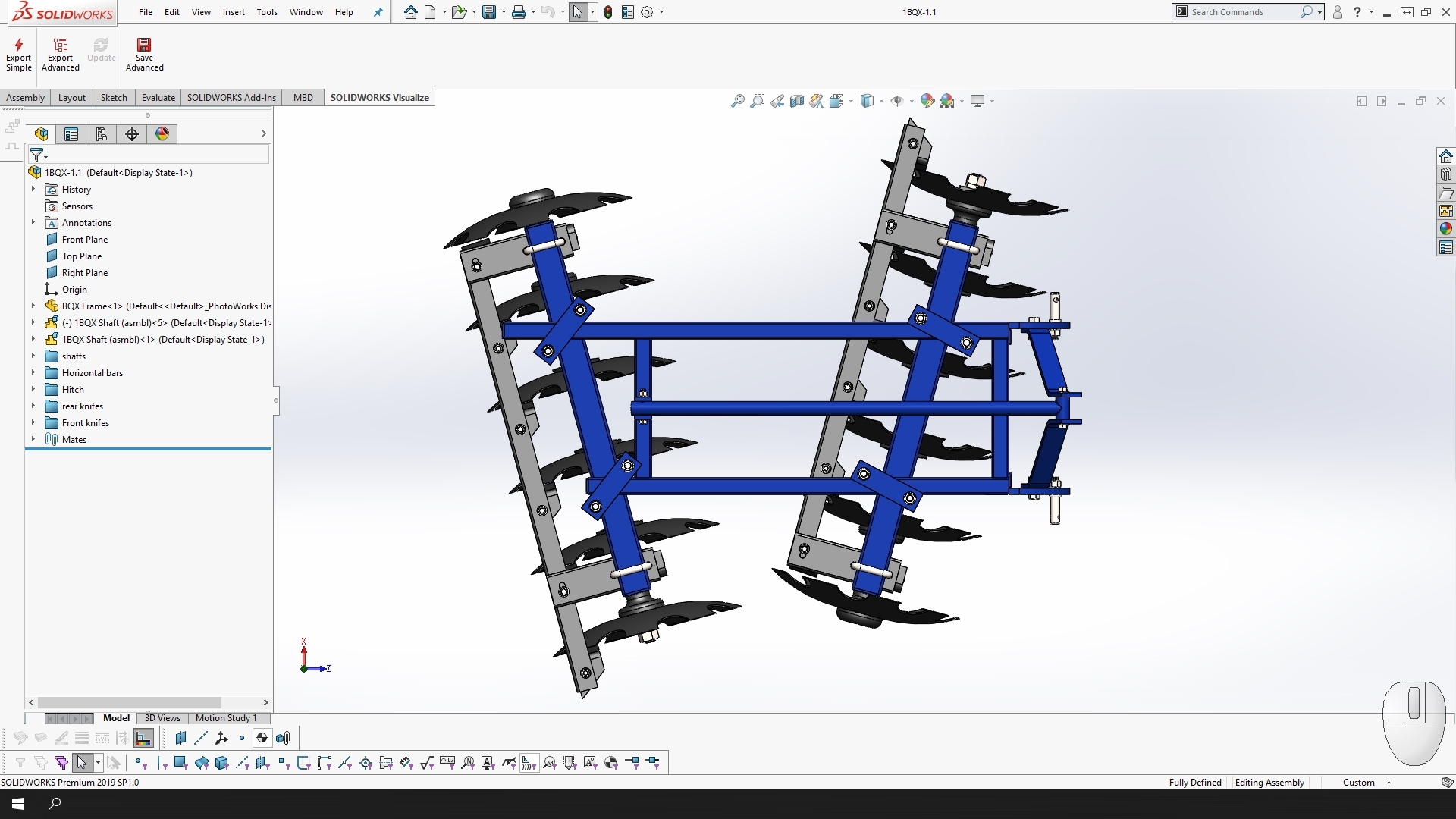Open the Motion Study 1 tab

coord(226,718)
